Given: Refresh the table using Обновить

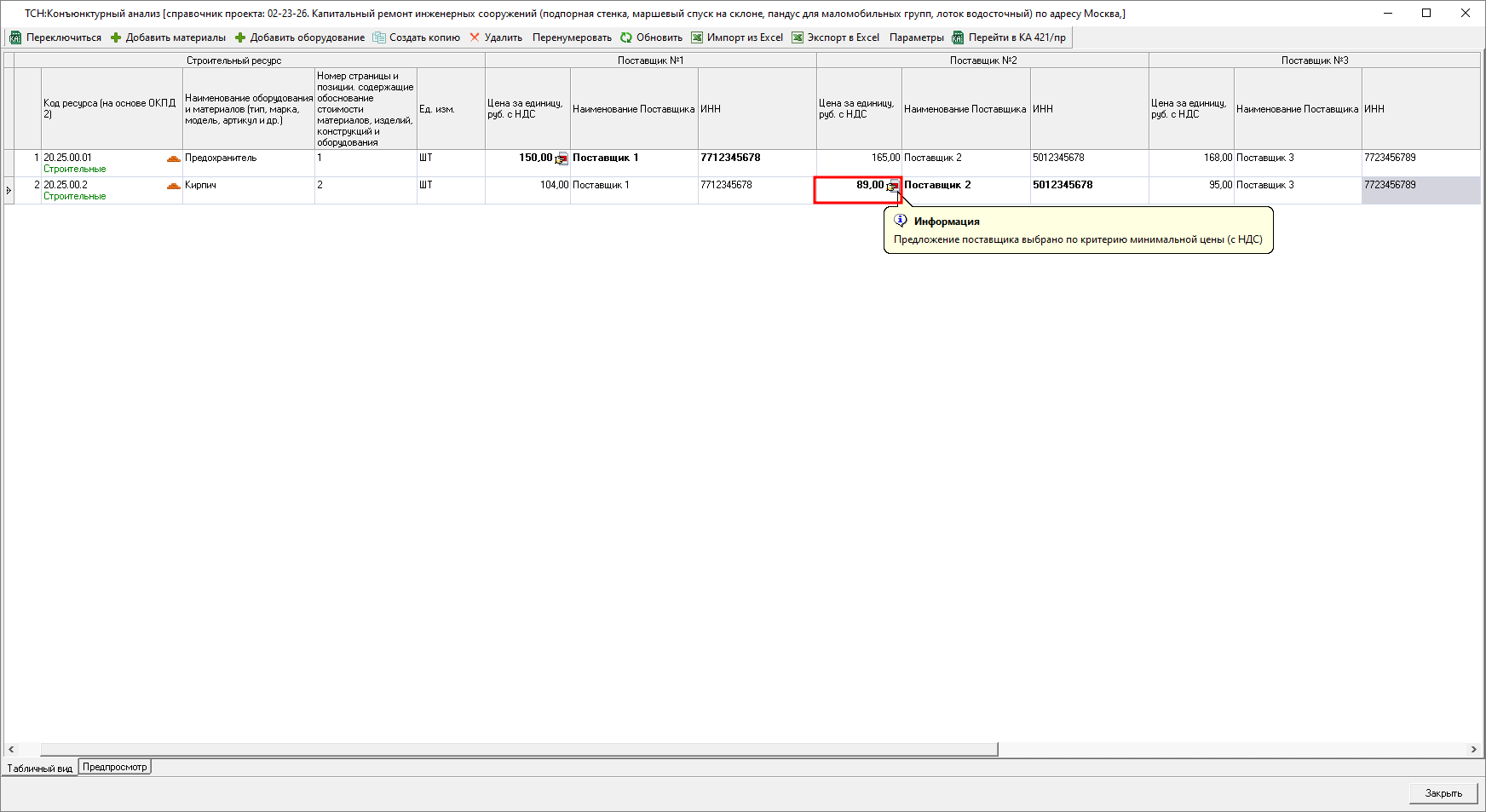Looking at the screenshot, I should point(651,37).
